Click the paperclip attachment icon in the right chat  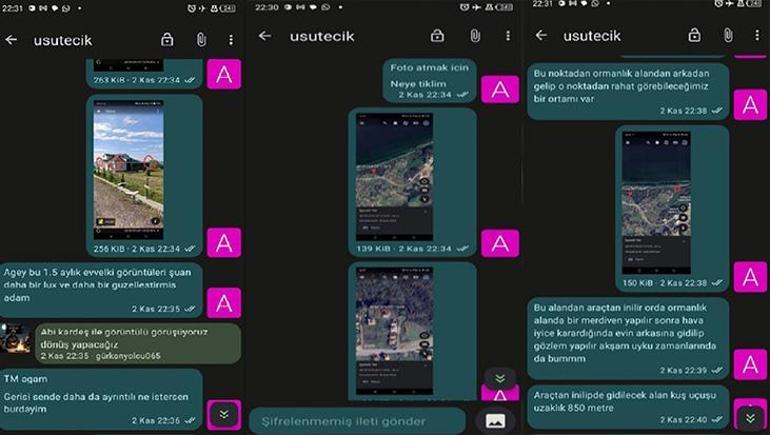click(727, 36)
